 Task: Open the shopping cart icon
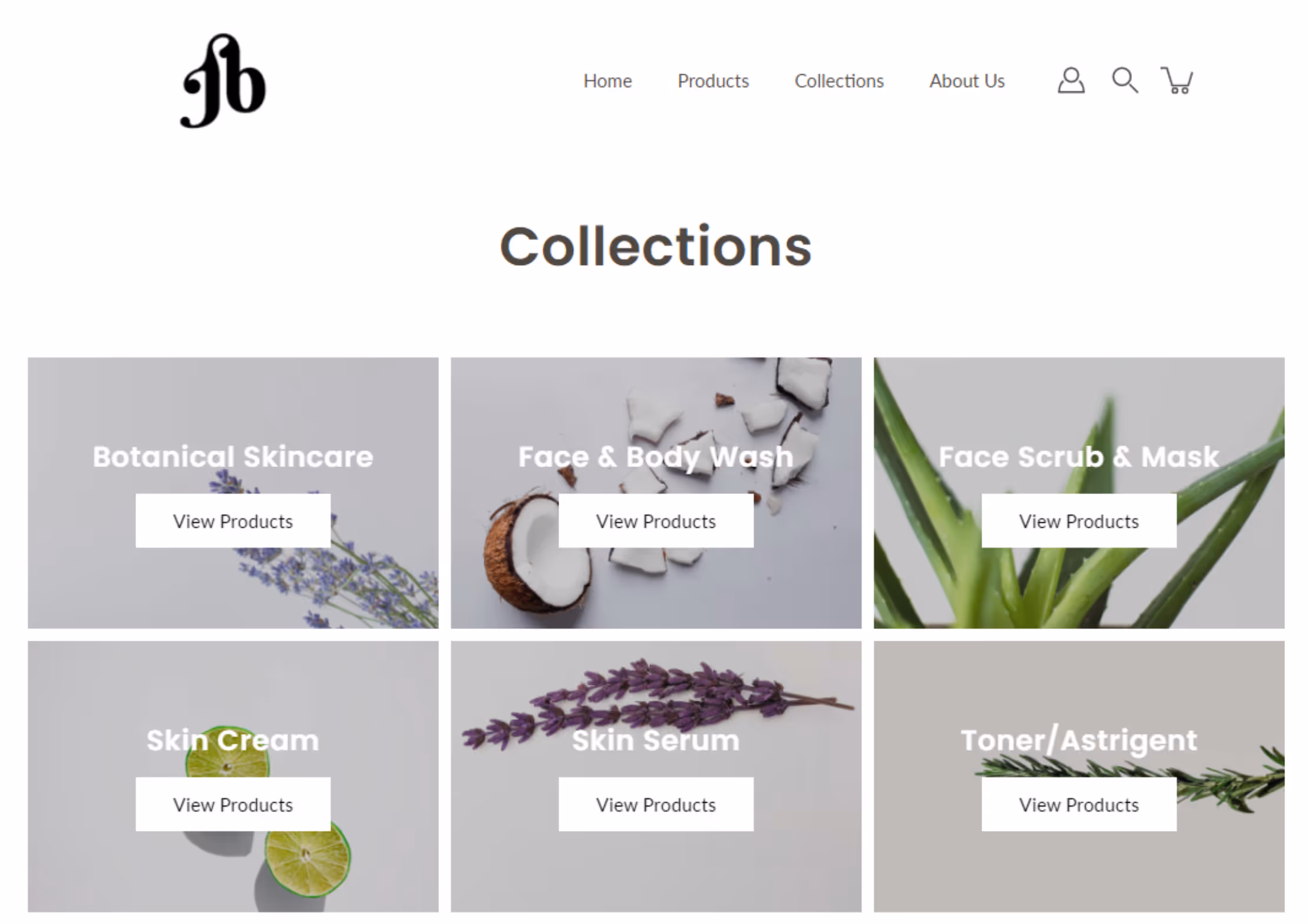point(1177,80)
